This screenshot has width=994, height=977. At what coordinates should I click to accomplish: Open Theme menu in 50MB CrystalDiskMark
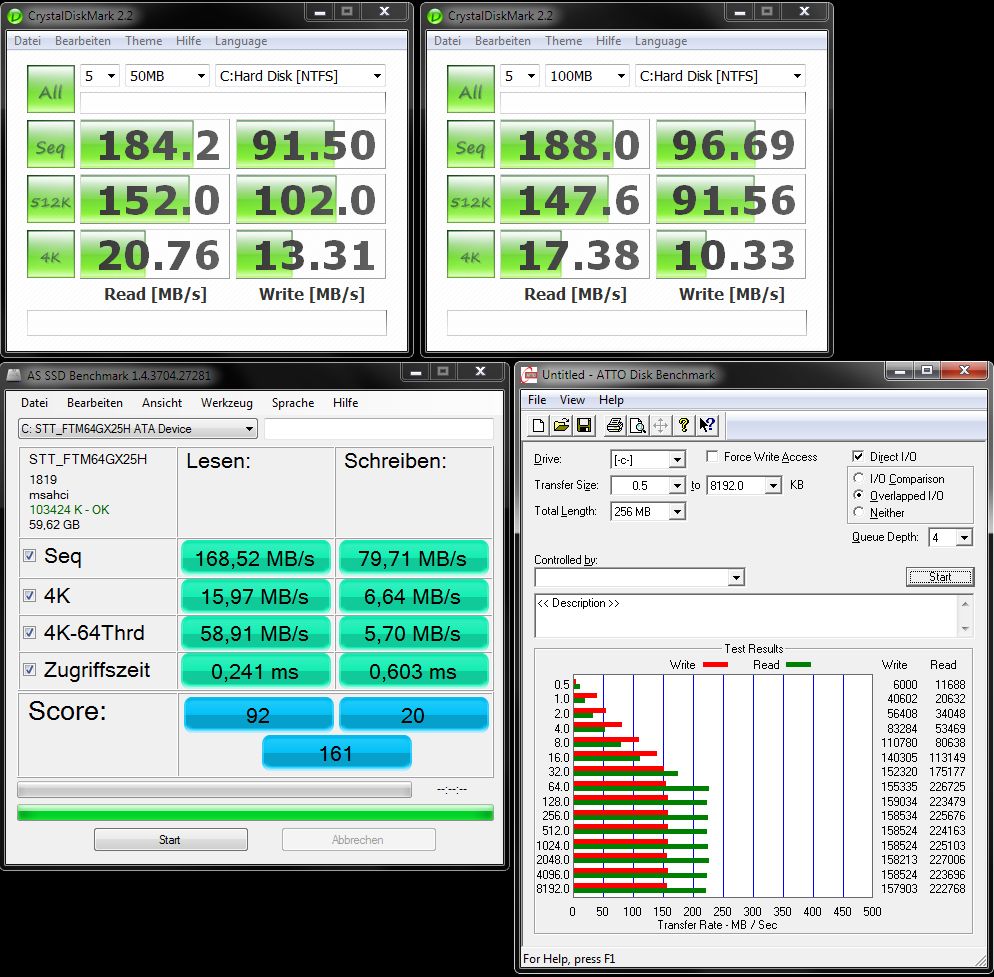[x=143, y=41]
